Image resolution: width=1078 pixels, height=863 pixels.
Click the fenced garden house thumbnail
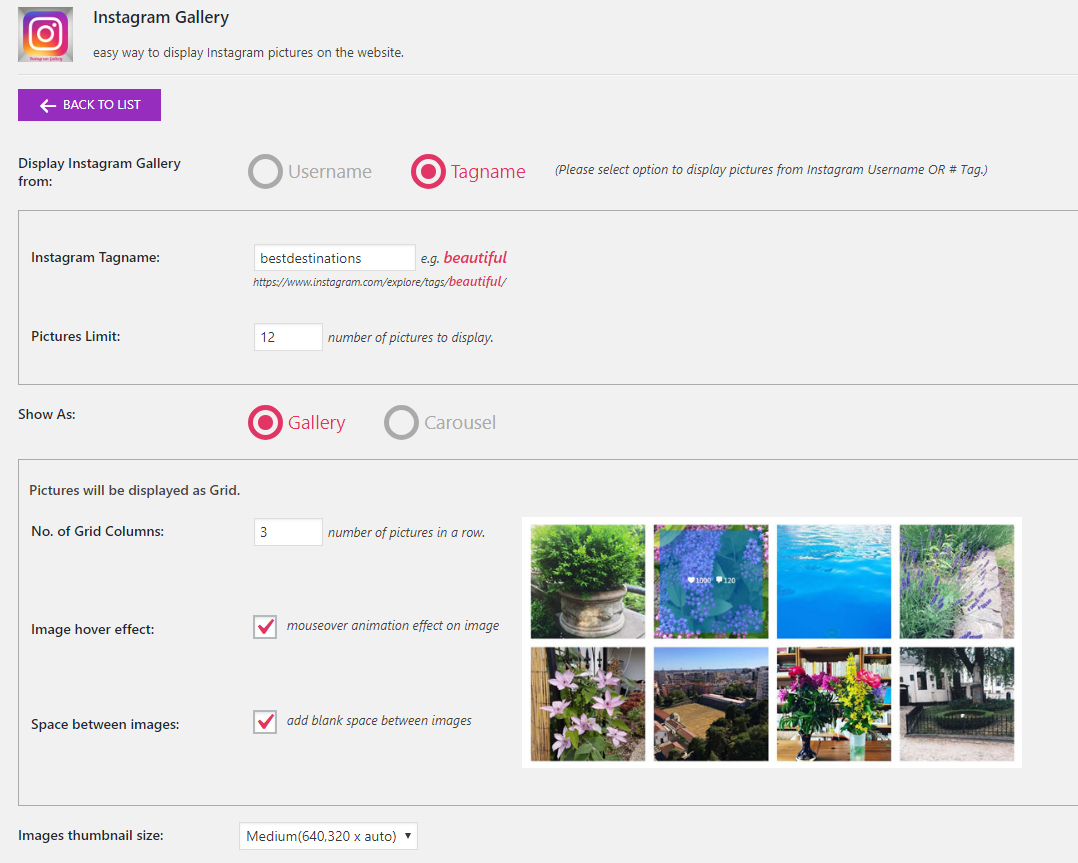tap(957, 704)
